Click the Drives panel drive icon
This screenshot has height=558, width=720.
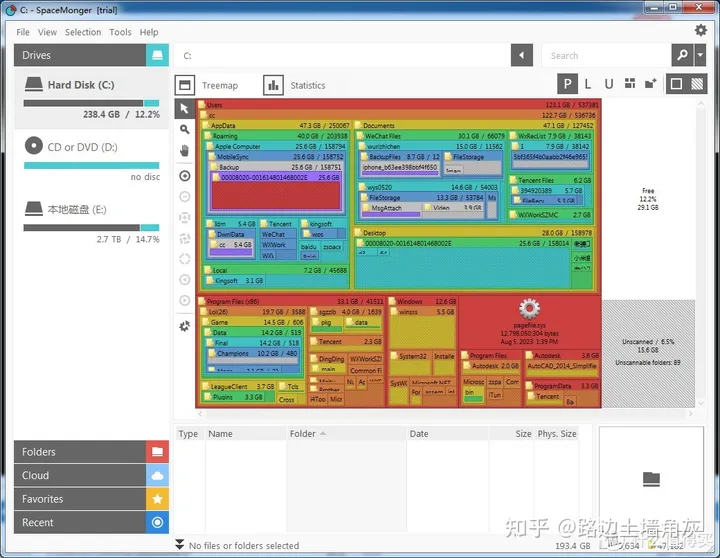(158, 55)
